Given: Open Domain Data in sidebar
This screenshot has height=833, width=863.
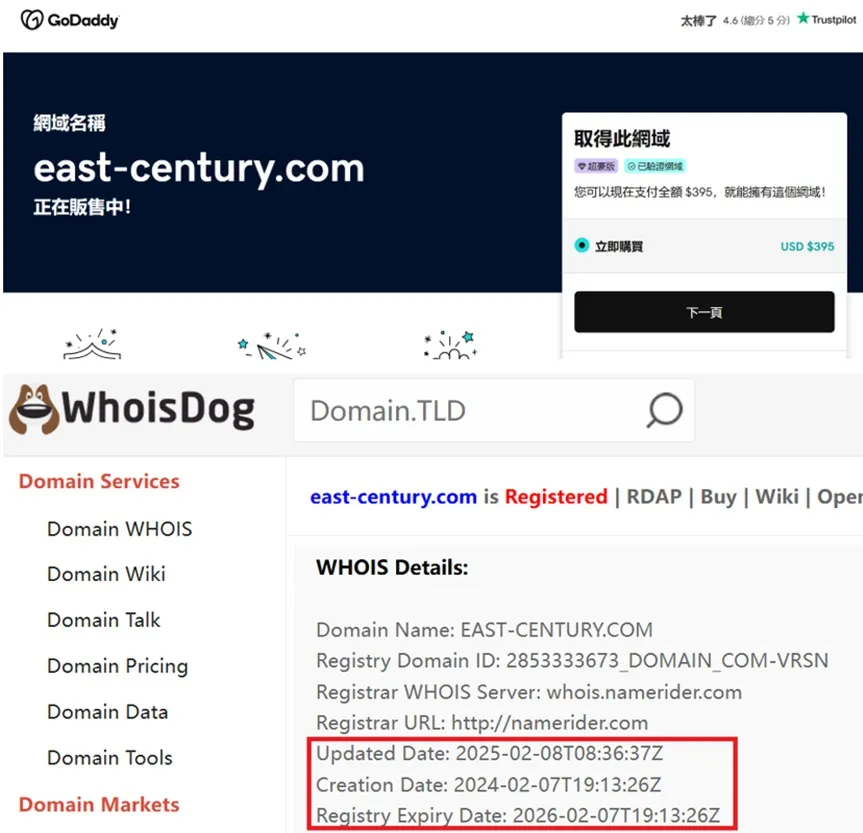Looking at the screenshot, I should click(107, 712).
